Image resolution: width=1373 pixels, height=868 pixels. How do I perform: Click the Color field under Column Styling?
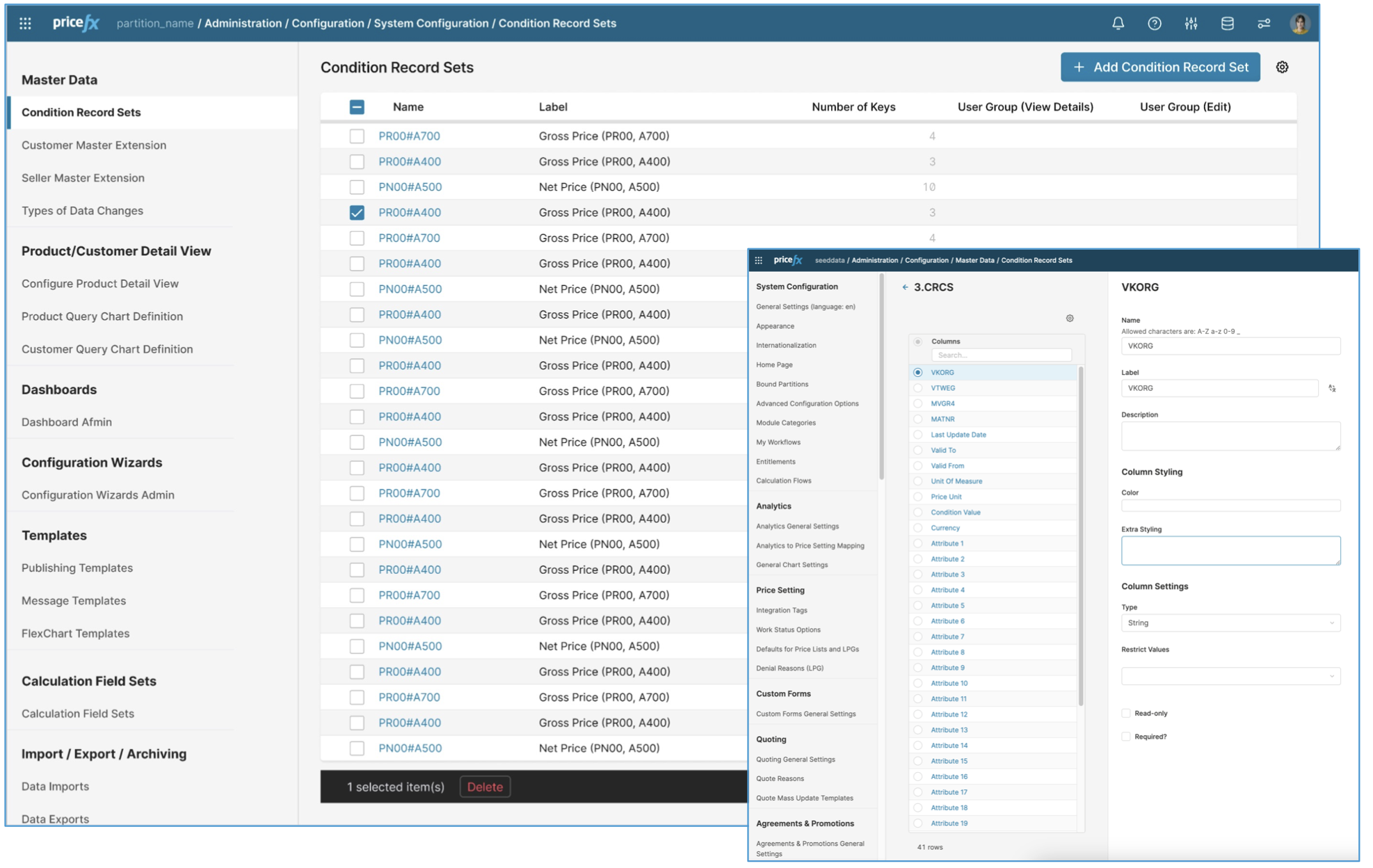1230,506
